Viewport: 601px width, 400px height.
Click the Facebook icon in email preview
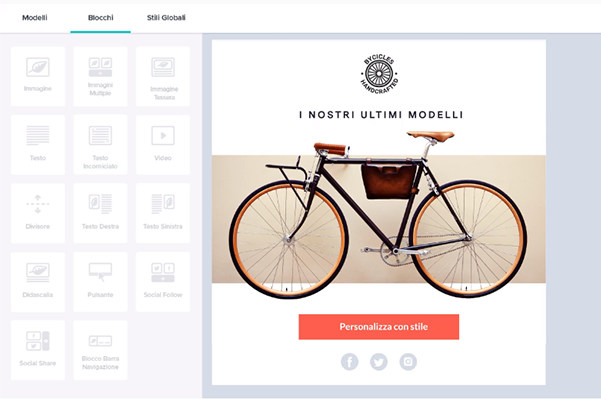(x=349, y=361)
